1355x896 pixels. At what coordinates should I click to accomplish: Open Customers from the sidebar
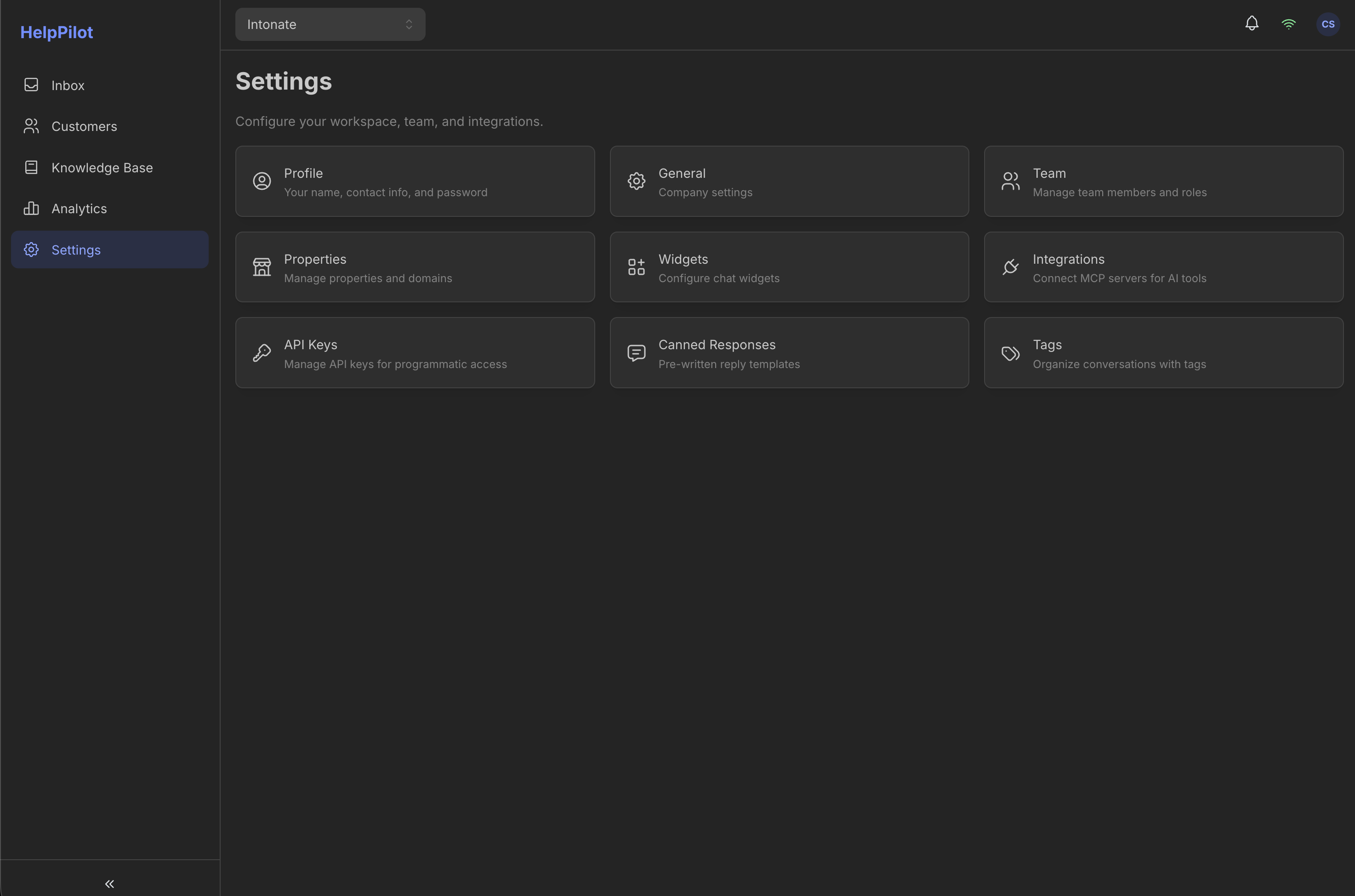coord(110,126)
